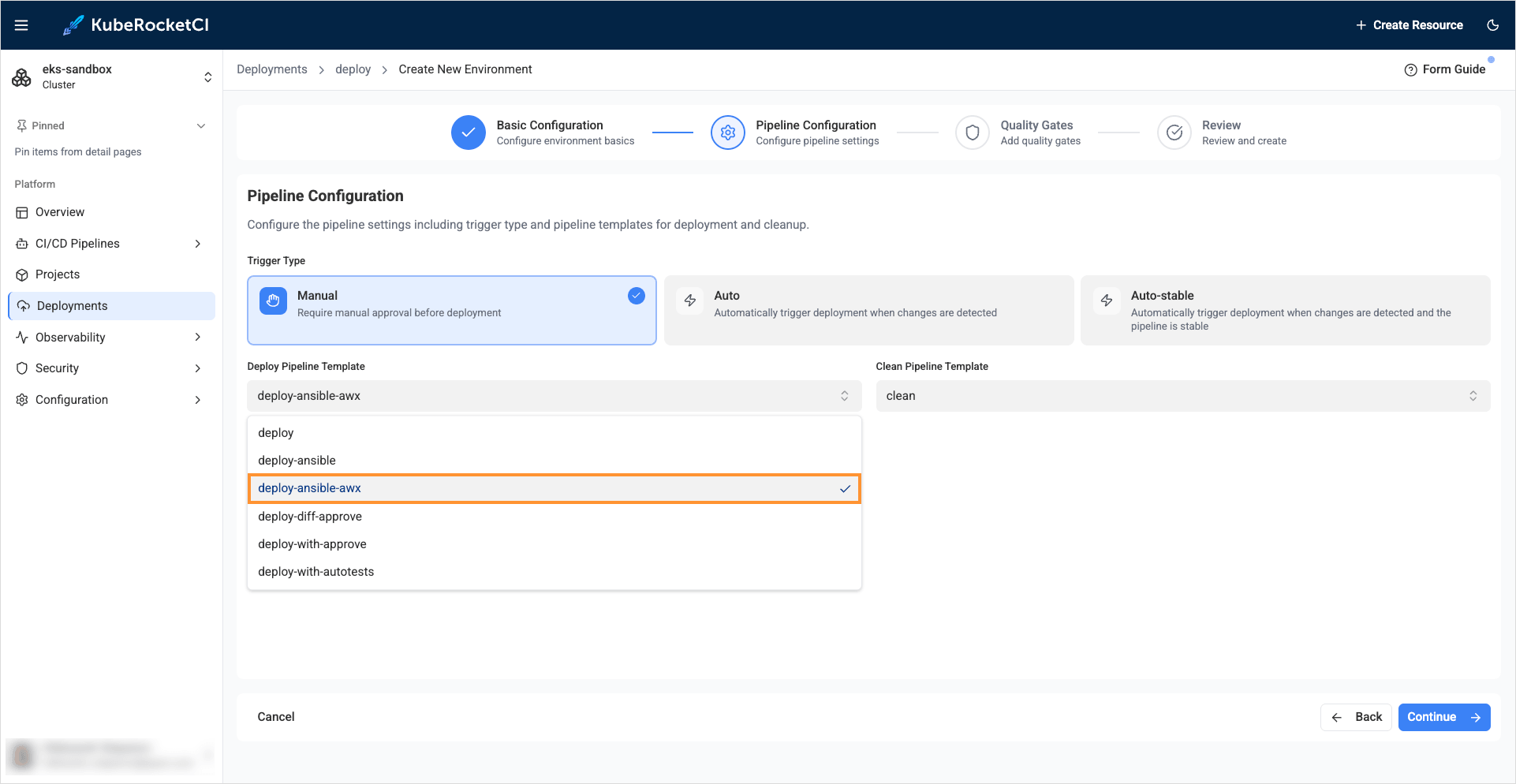Click the Auto trigger lightning icon
Screen dimensions: 1516x784
click(x=690, y=301)
